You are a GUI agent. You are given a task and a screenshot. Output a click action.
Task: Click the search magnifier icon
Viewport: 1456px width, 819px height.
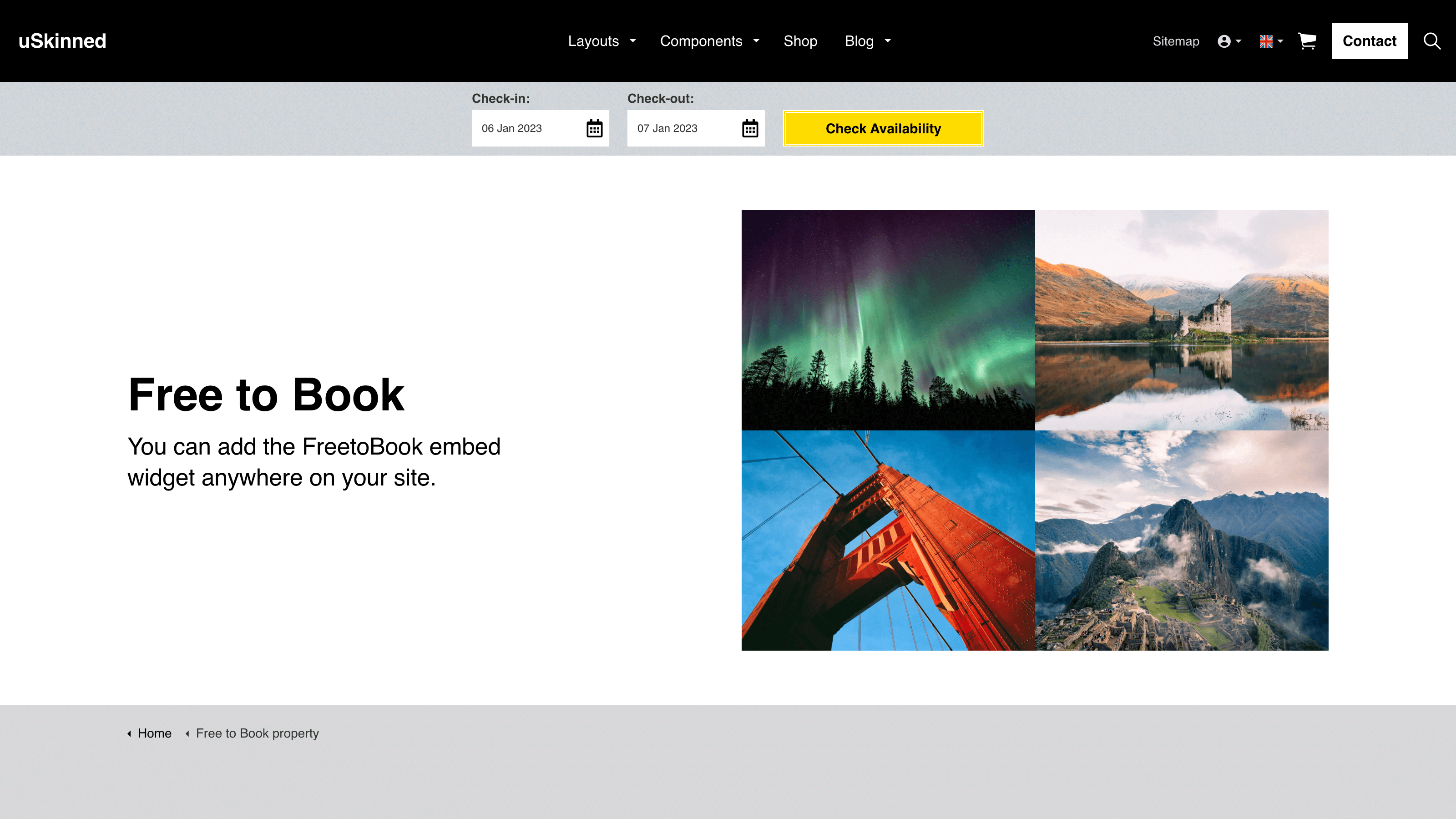point(1432,41)
